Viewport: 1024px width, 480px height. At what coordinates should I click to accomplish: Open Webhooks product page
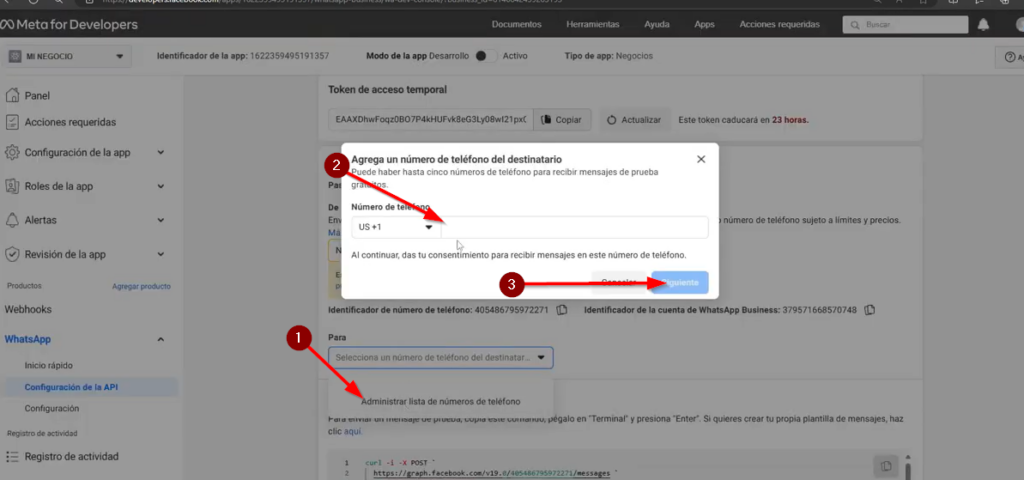(28, 310)
